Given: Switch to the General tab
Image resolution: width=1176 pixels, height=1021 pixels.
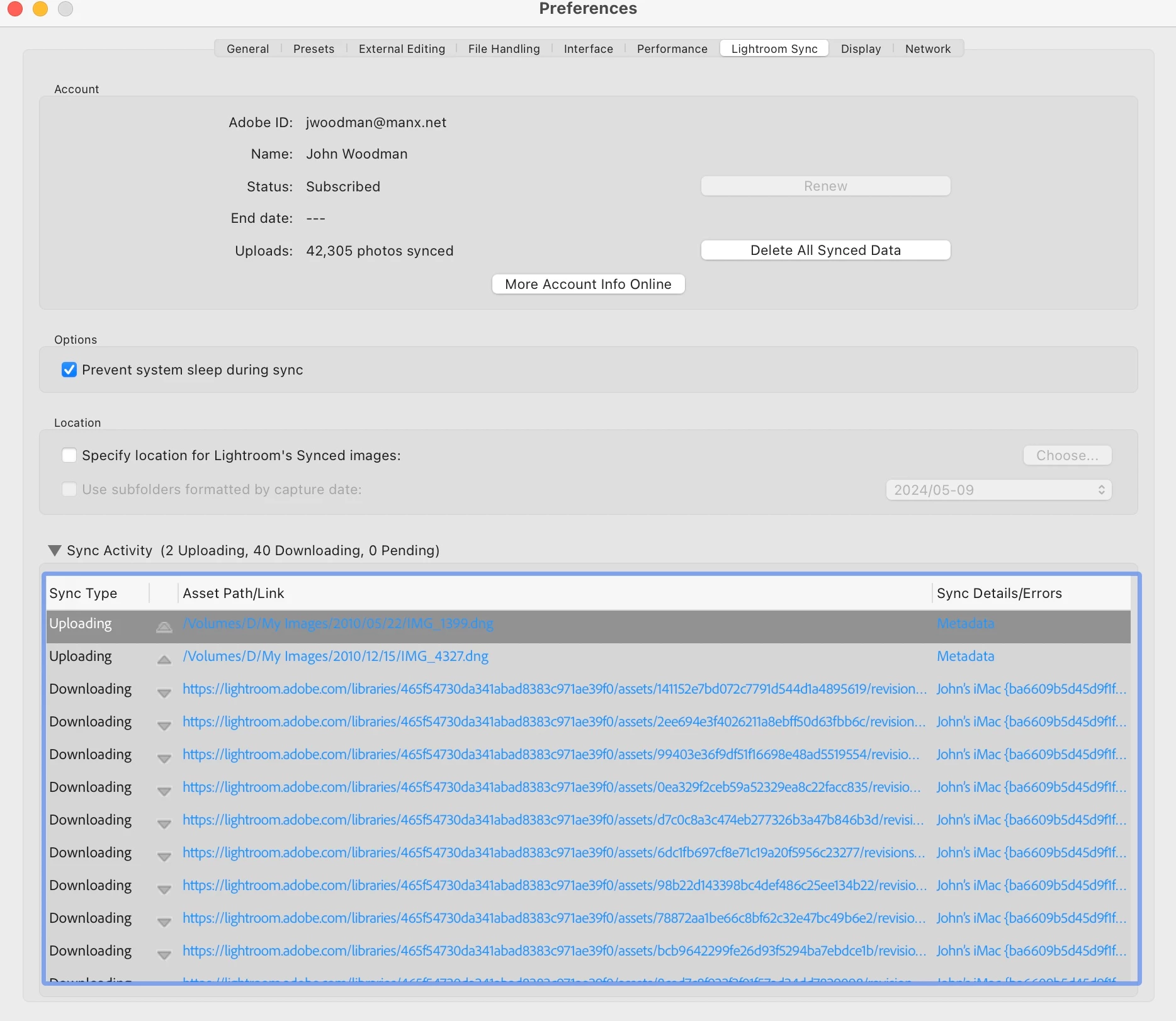Looking at the screenshot, I should tap(247, 48).
